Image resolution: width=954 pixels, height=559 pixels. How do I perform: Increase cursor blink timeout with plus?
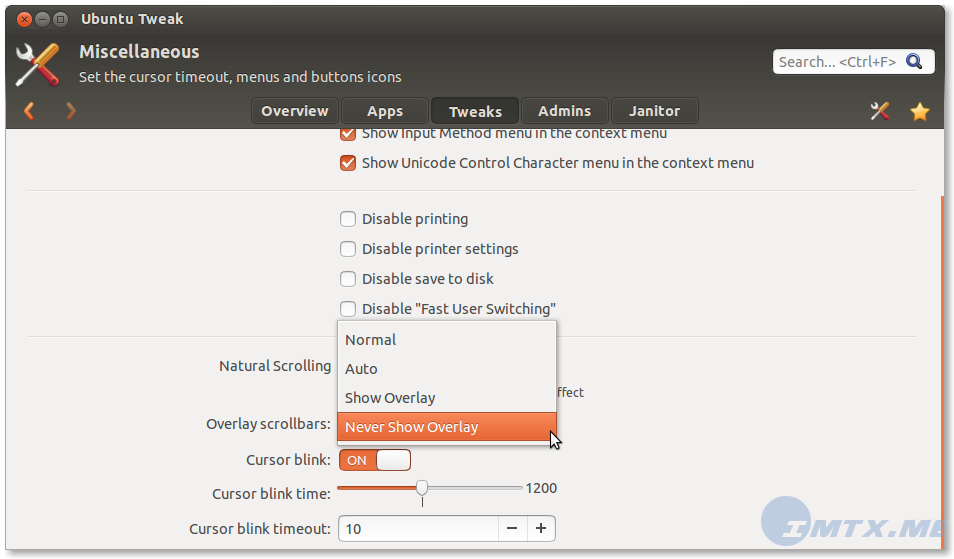[x=540, y=529]
